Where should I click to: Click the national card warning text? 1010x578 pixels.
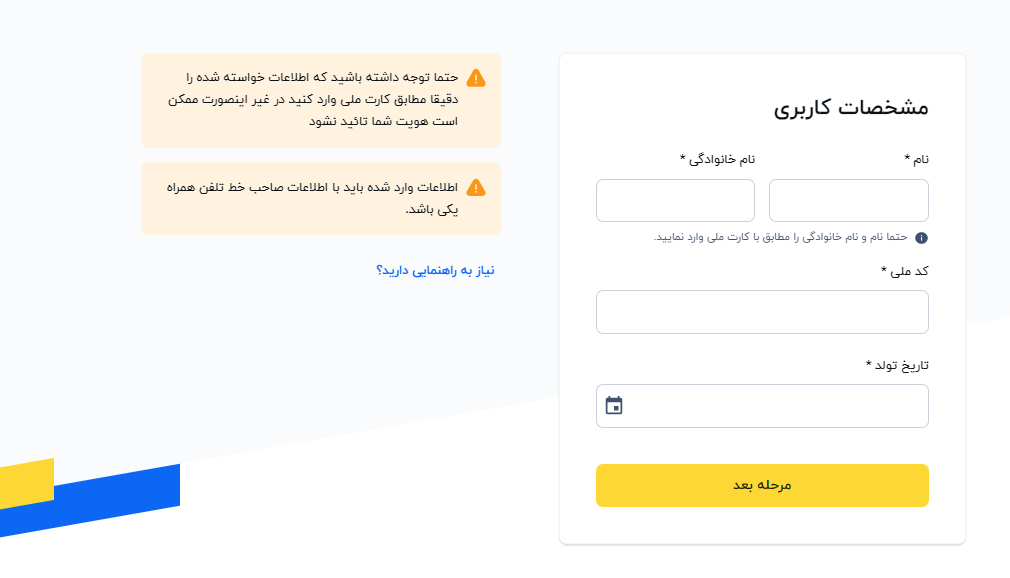tap(313, 99)
